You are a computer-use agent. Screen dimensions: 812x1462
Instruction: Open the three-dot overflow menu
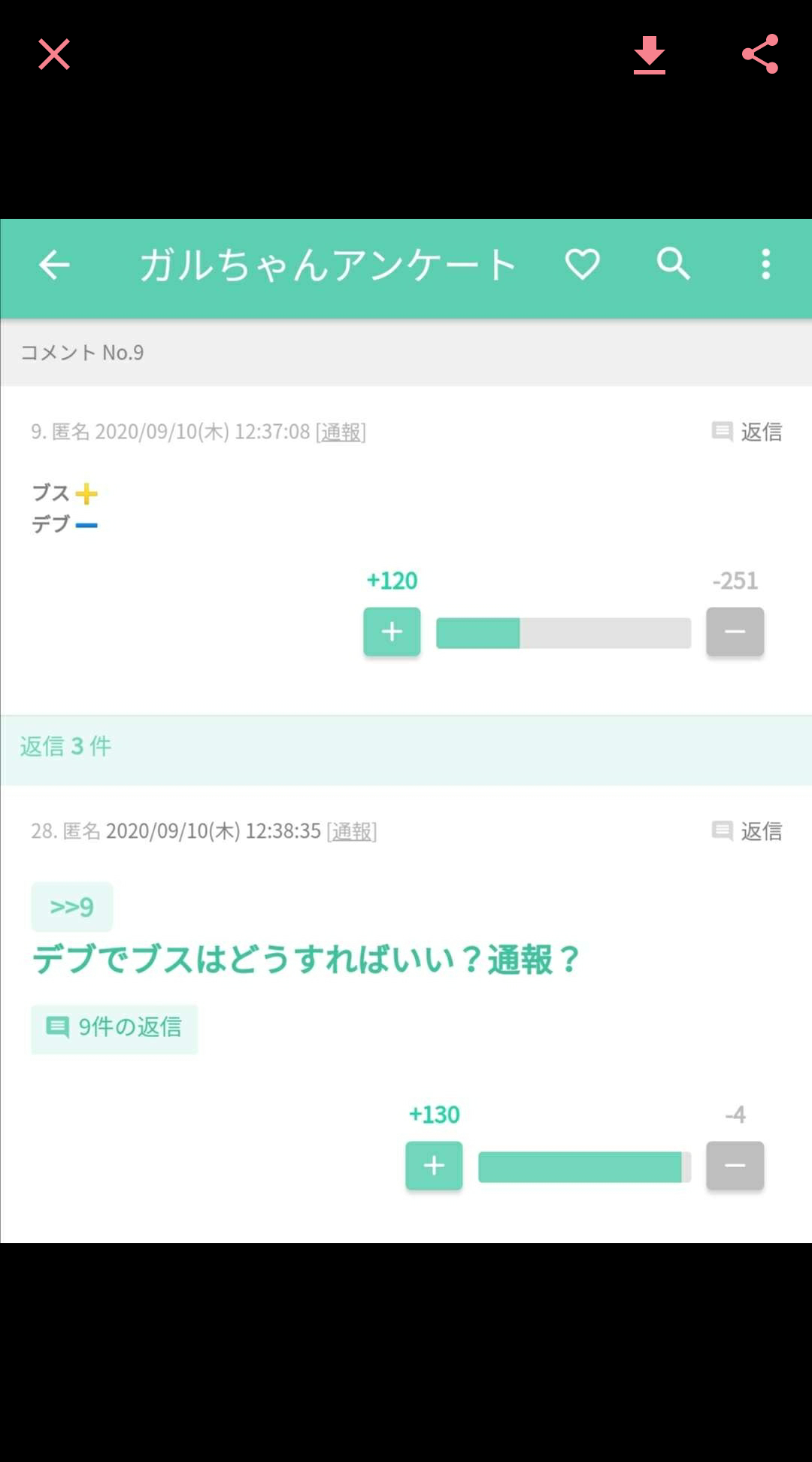(x=766, y=264)
